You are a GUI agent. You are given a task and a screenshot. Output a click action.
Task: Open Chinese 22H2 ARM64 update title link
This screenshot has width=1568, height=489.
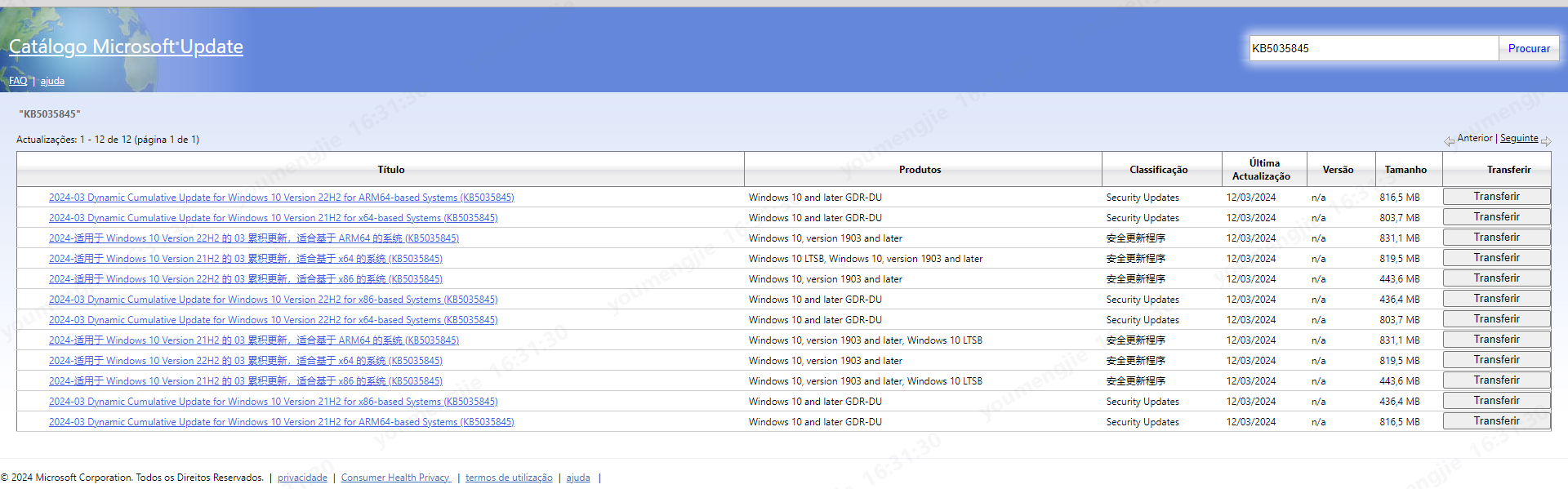tap(254, 238)
